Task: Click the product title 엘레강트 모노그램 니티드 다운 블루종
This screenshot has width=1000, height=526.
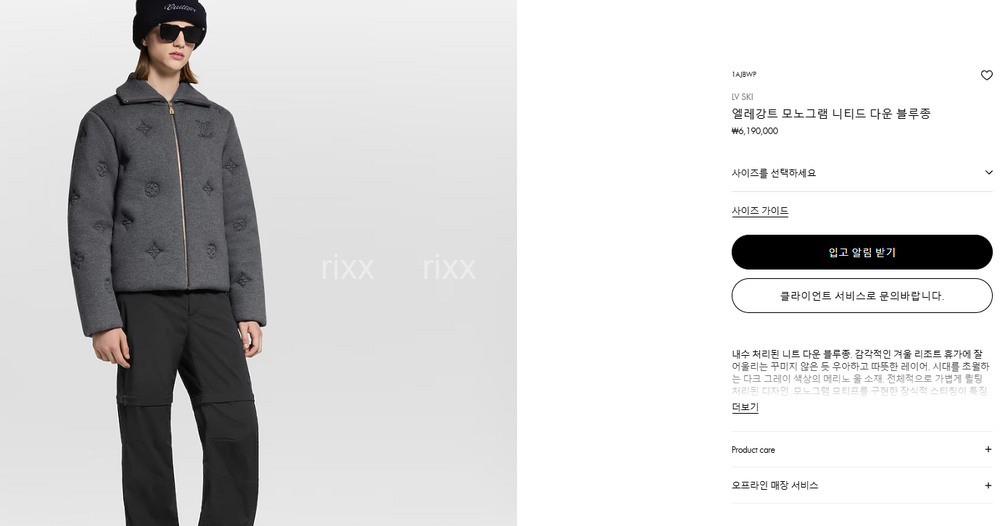Action: 831,113
